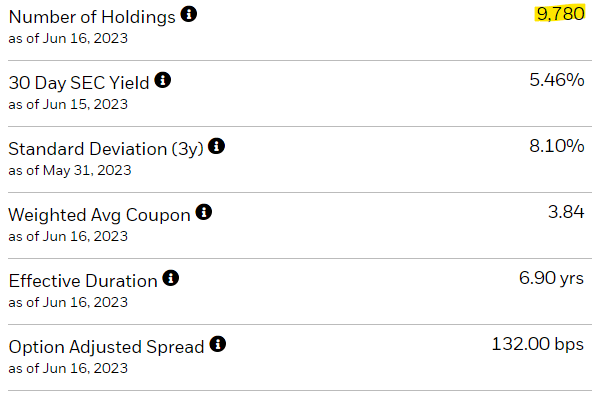Click the 8.10% standard deviation value
The width and height of the screenshot is (598, 395).
point(557,146)
